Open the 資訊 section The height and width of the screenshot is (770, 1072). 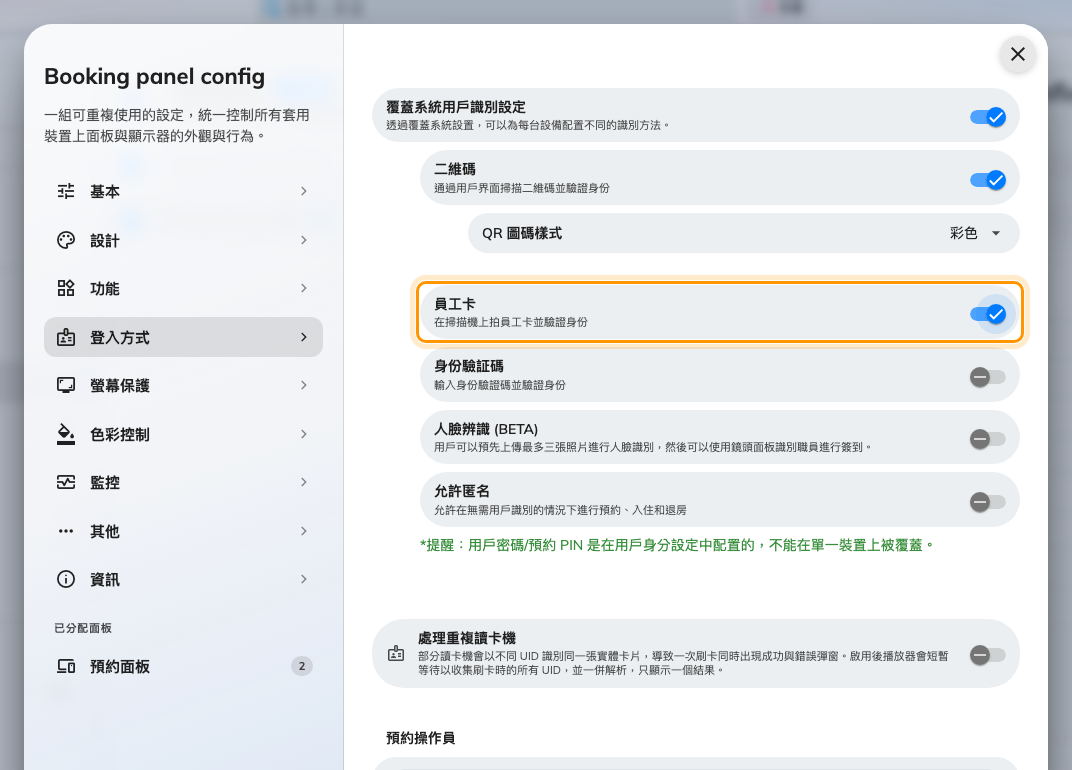[x=183, y=579]
